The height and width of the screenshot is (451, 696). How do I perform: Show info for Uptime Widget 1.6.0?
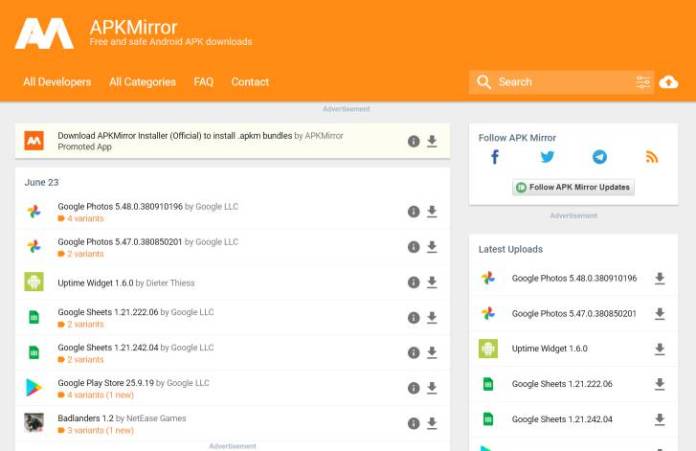click(x=414, y=282)
